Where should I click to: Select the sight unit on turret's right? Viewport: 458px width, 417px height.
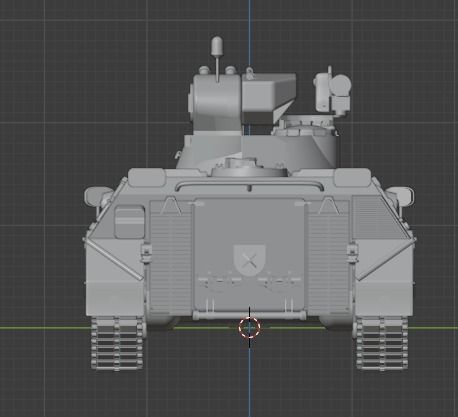[332, 91]
